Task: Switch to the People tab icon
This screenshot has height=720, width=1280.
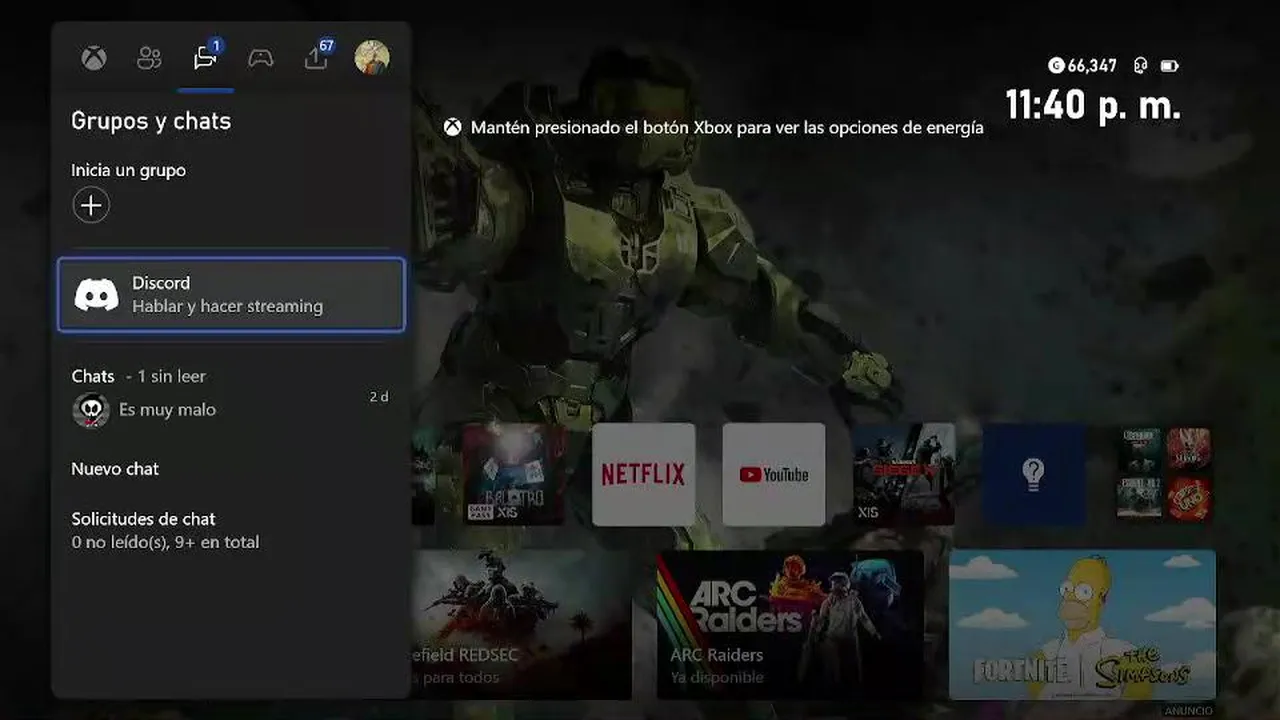Action: pos(149,58)
